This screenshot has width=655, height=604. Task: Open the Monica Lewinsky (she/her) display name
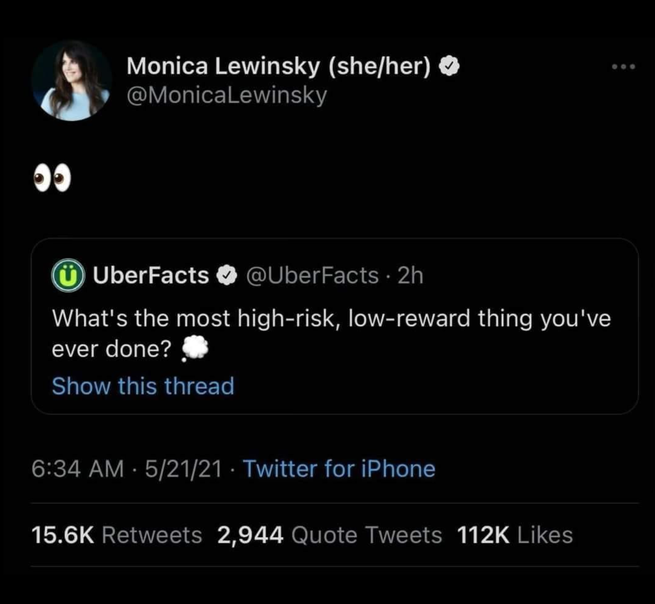tap(278, 66)
